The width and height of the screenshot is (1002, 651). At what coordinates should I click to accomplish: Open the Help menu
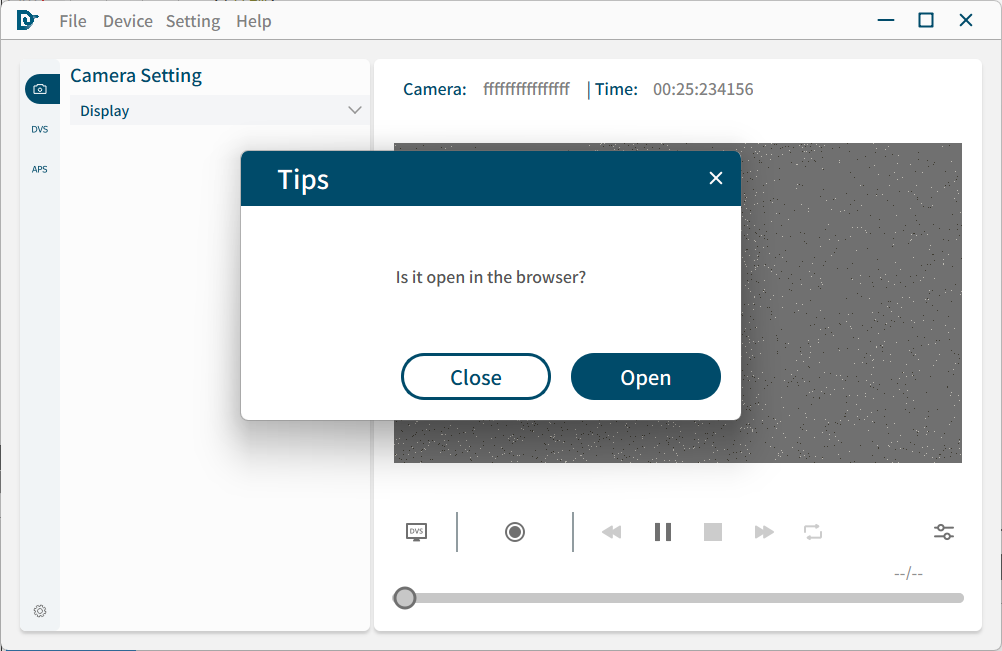click(254, 21)
